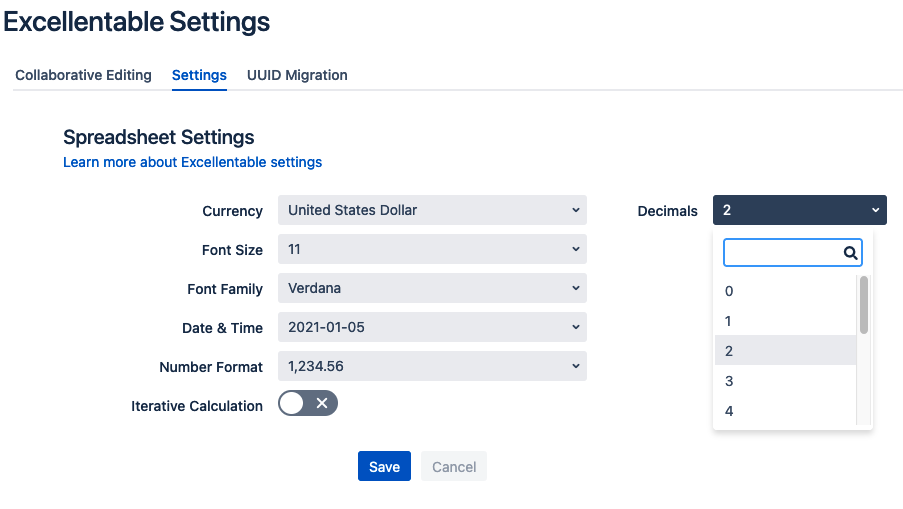The height and width of the screenshot is (509, 903).
Task: Focus the Decimals search input field
Action: click(792, 253)
